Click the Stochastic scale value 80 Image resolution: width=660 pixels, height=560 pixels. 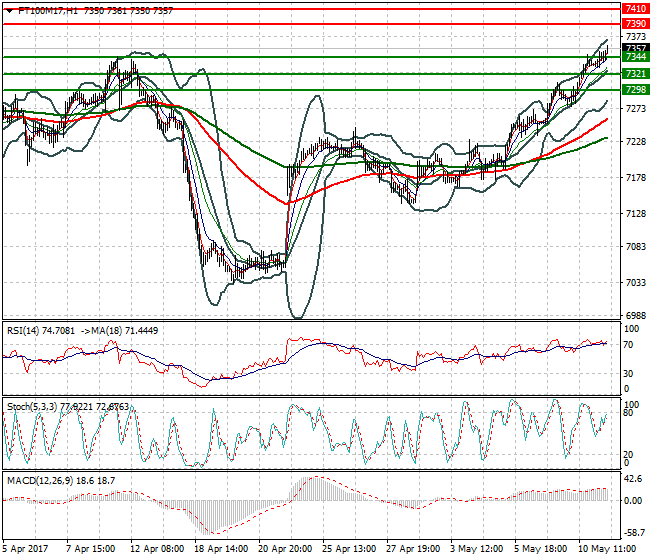click(x=628, y=413)
